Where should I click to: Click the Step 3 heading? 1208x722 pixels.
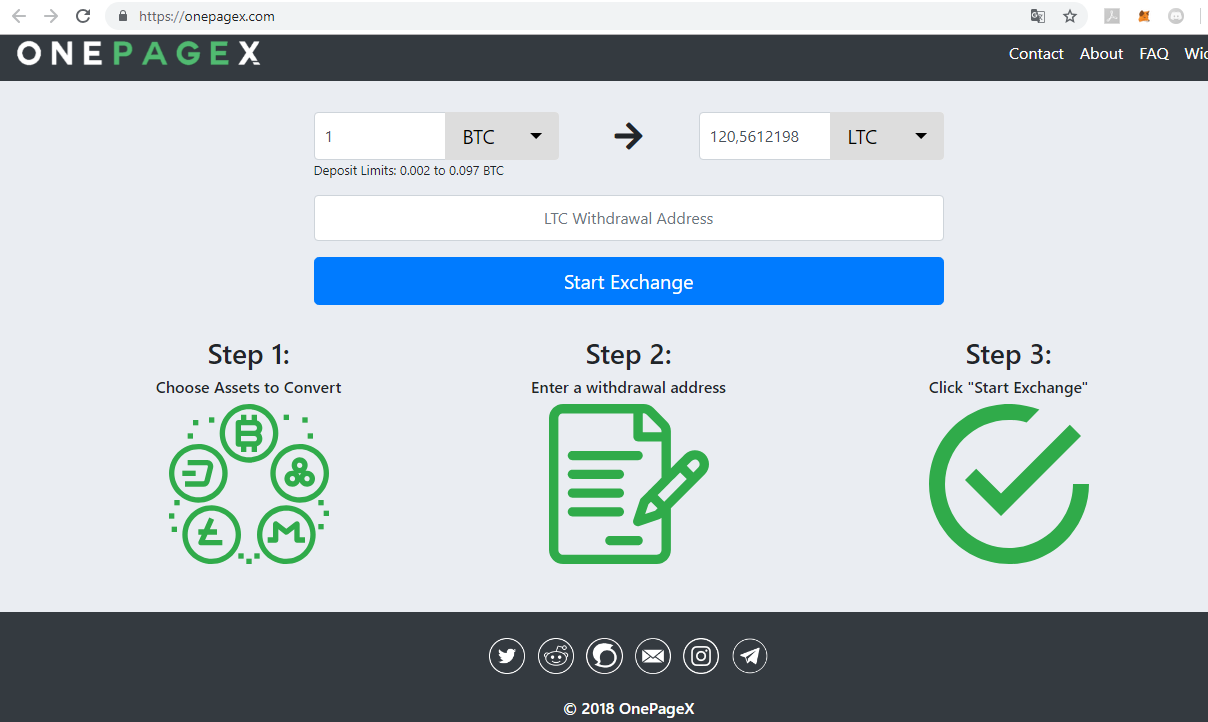[1008, 355]
